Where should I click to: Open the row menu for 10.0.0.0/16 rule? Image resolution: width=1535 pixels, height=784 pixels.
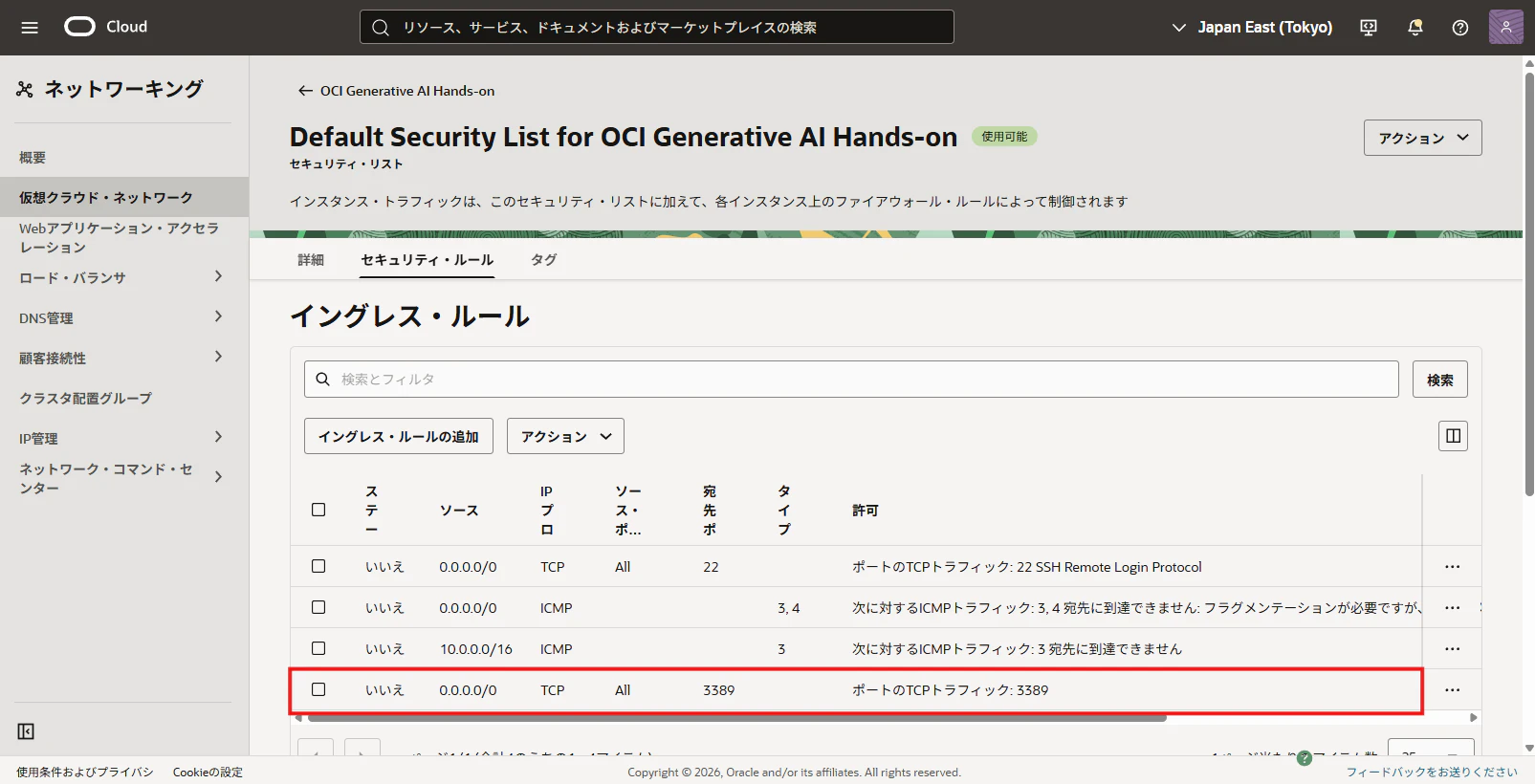click(1452, 649)
